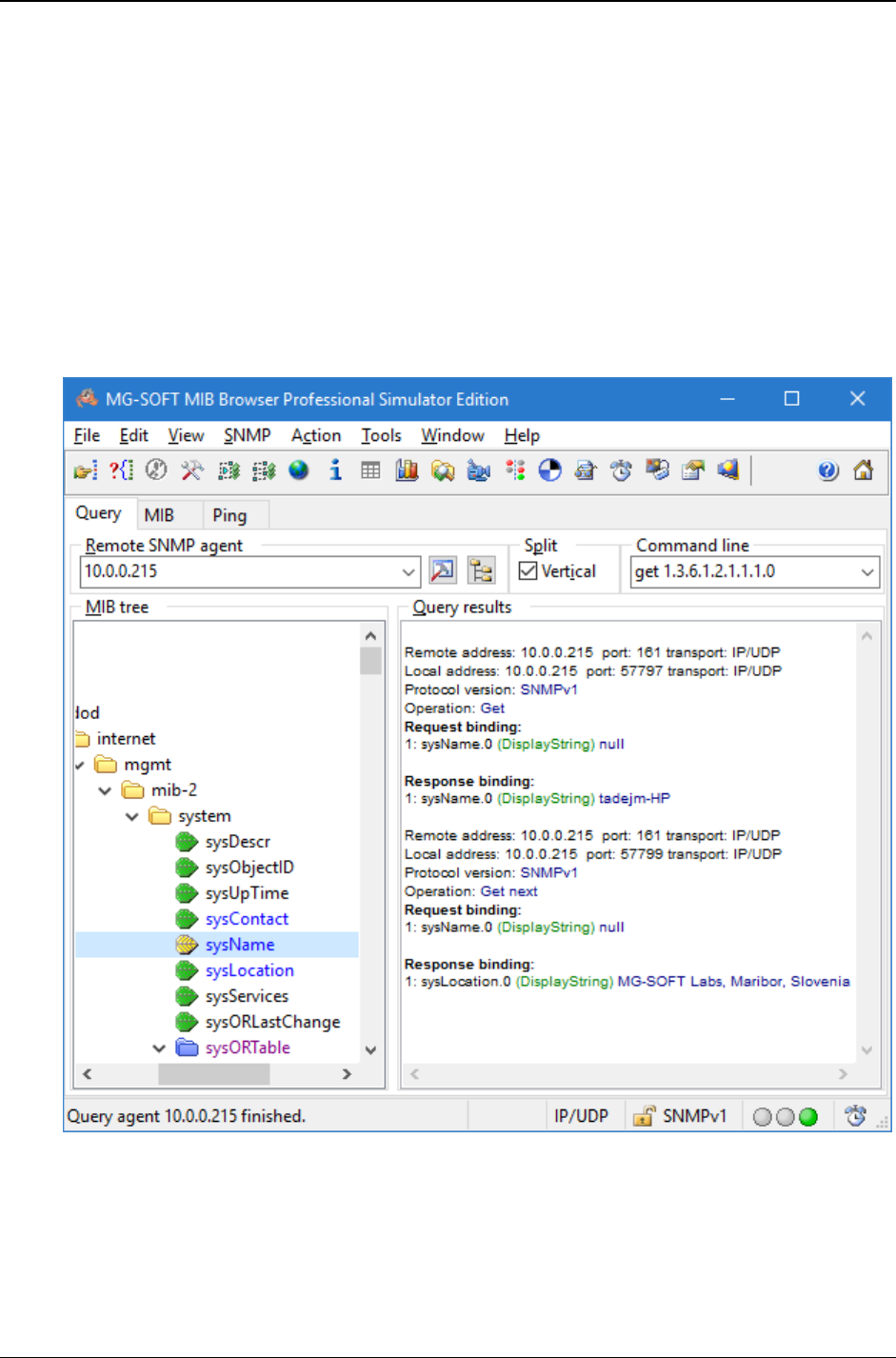Select sysObjectID in the MIB tree
896x1358 pixels.
tap(249, 868)
